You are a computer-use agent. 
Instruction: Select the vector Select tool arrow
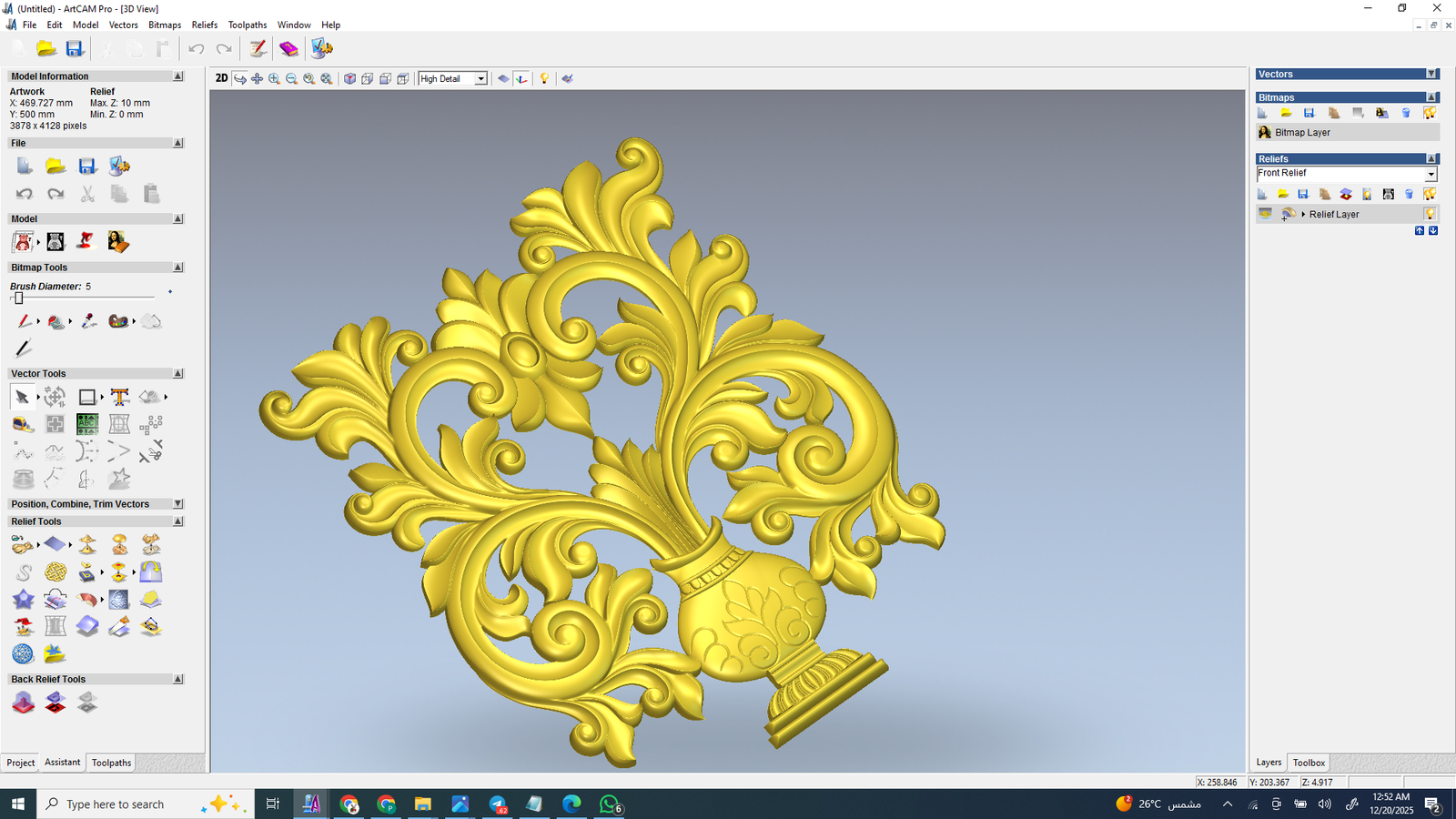22,397
